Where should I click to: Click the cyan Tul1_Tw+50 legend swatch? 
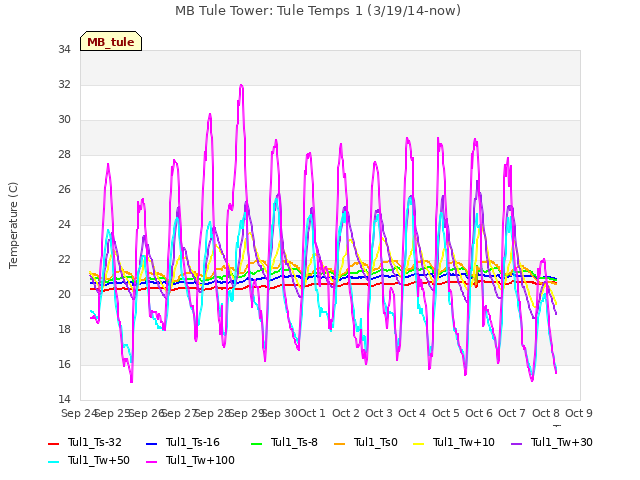tap(53, 462)
